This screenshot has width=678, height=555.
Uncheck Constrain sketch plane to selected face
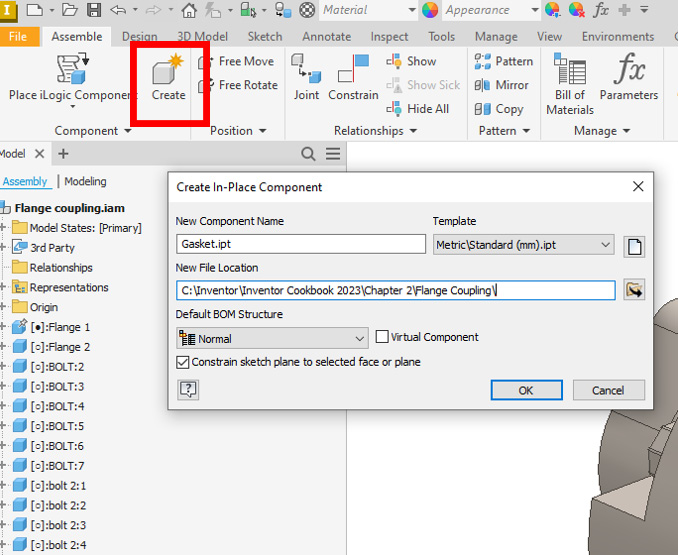182,362
